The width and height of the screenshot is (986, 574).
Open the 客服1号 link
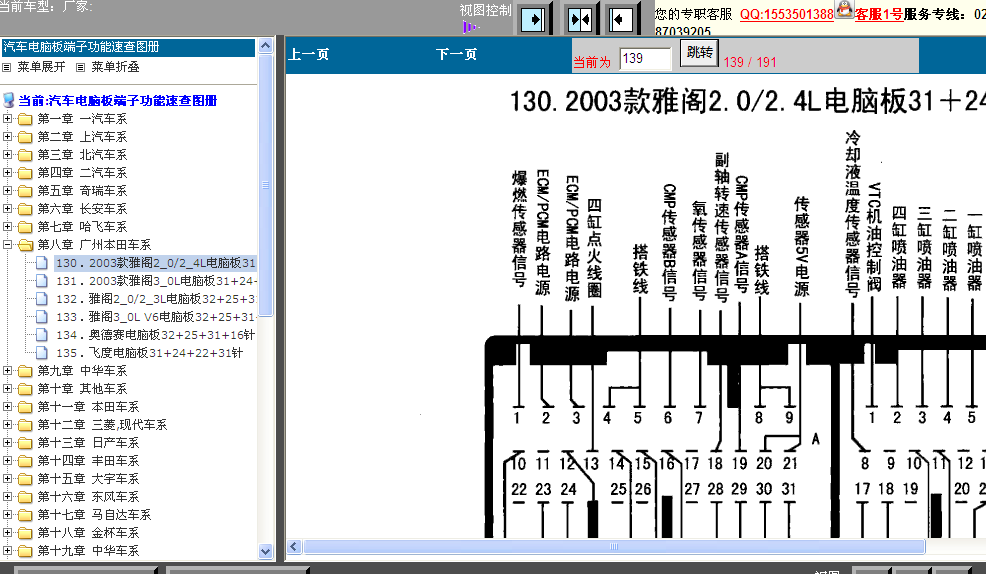(878, 14)
